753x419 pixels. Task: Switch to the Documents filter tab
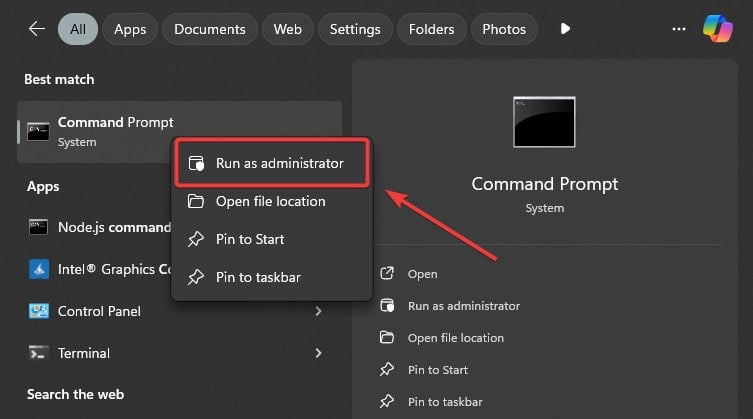point(210,29)
